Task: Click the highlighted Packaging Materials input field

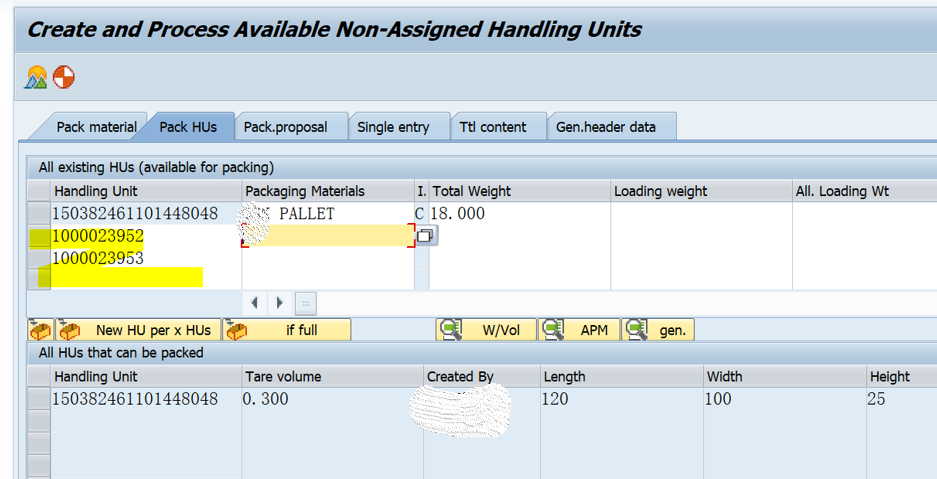Action: 328,236
